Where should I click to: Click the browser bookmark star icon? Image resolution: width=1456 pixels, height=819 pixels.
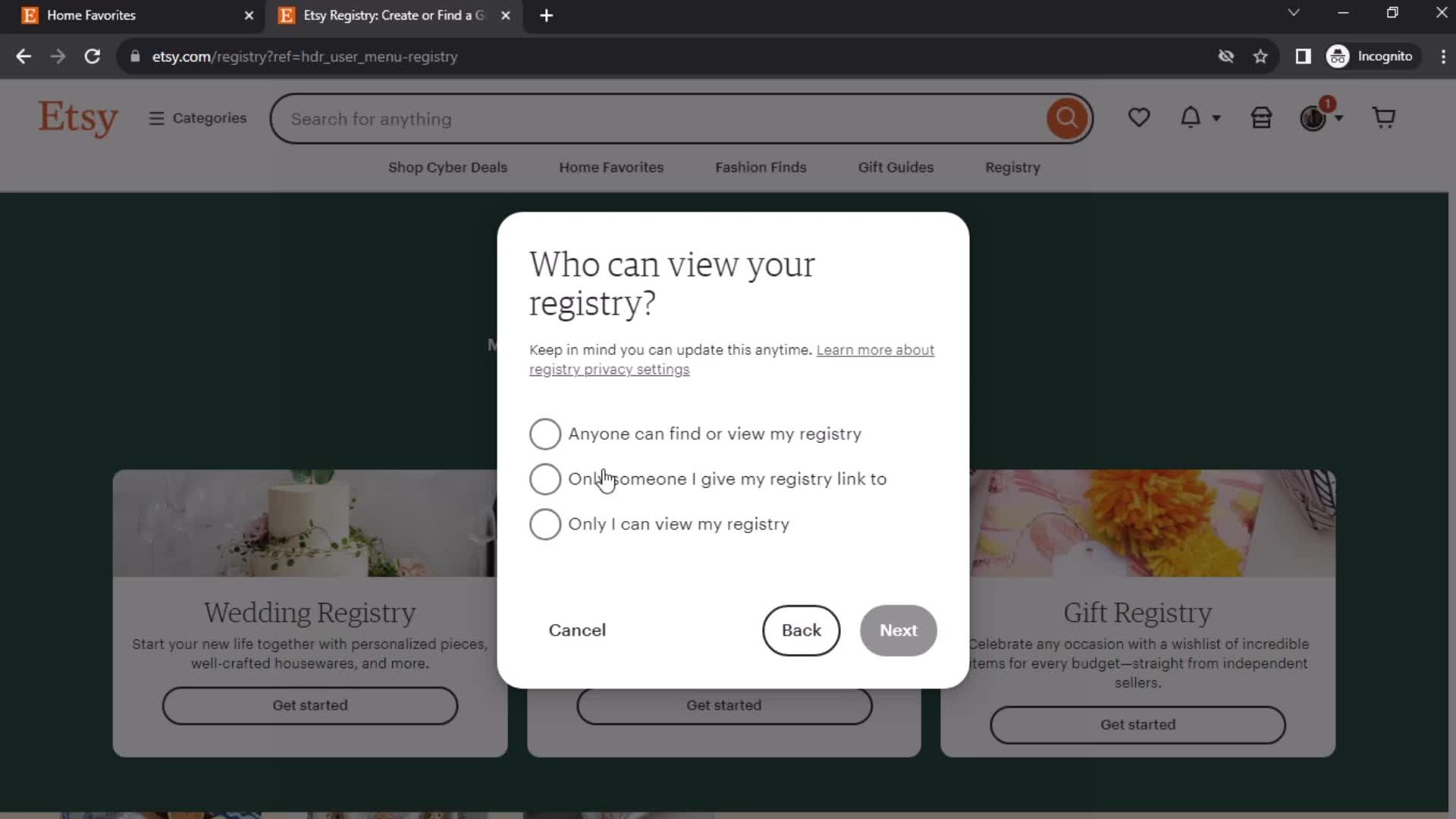point(1261,56)
